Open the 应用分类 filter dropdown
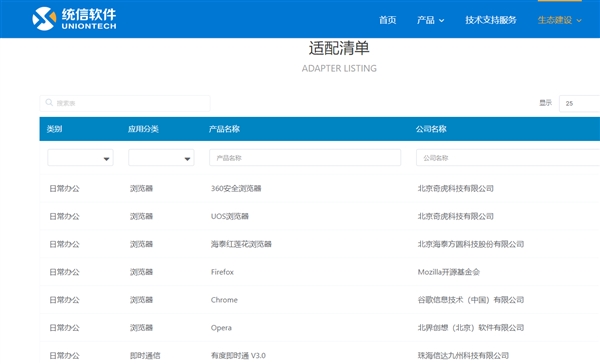Image resolution: width=600 pixels, height=364 pixels. 161,157
